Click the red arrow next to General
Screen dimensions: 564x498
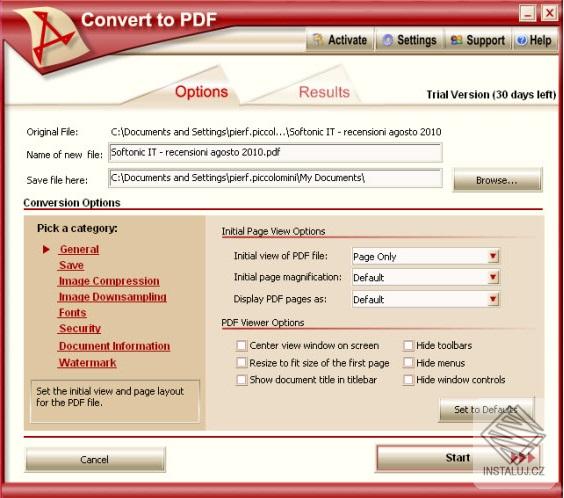(x=46, y=249)
